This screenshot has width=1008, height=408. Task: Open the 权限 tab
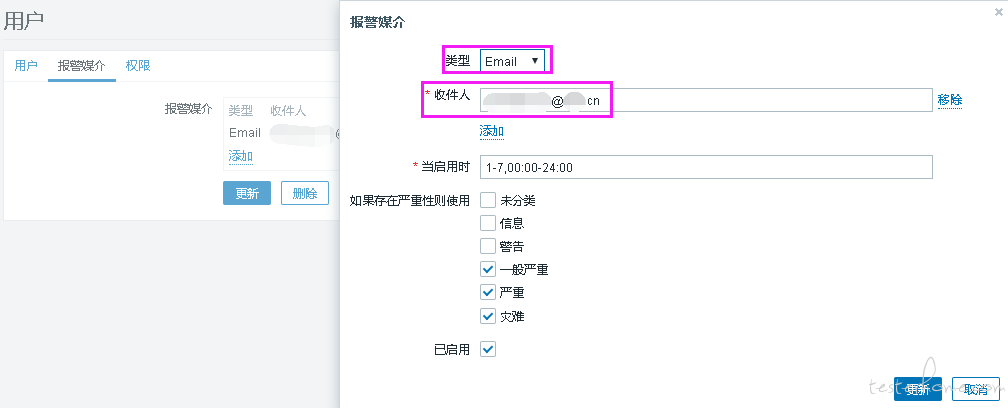pyautogui.click(x=138, y=66)
